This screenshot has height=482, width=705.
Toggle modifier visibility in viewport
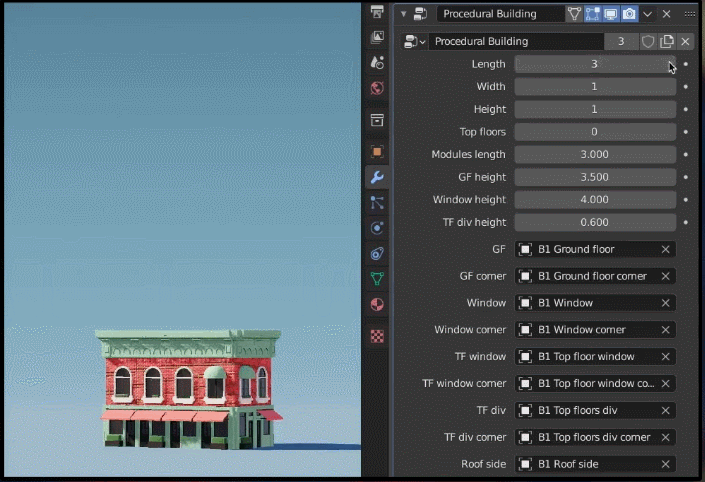[x=610, y=14]
